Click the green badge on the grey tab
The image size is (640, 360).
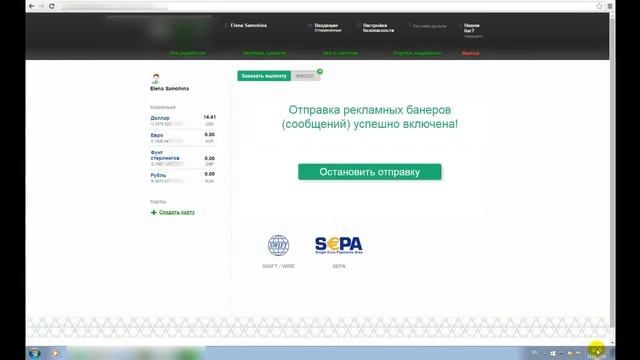tap(320, 71)
